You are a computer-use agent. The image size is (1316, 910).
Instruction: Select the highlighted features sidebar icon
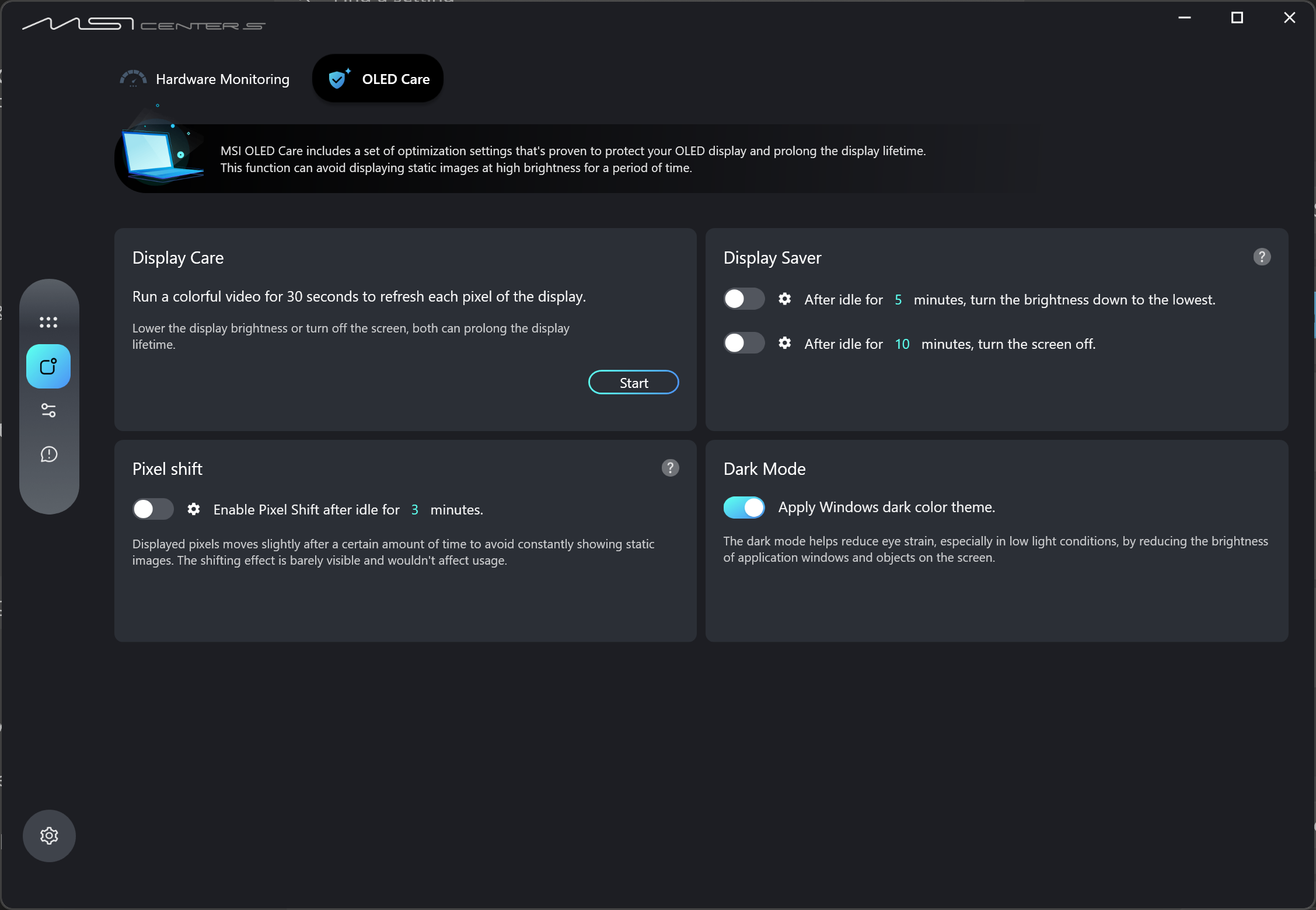point(48,366)
